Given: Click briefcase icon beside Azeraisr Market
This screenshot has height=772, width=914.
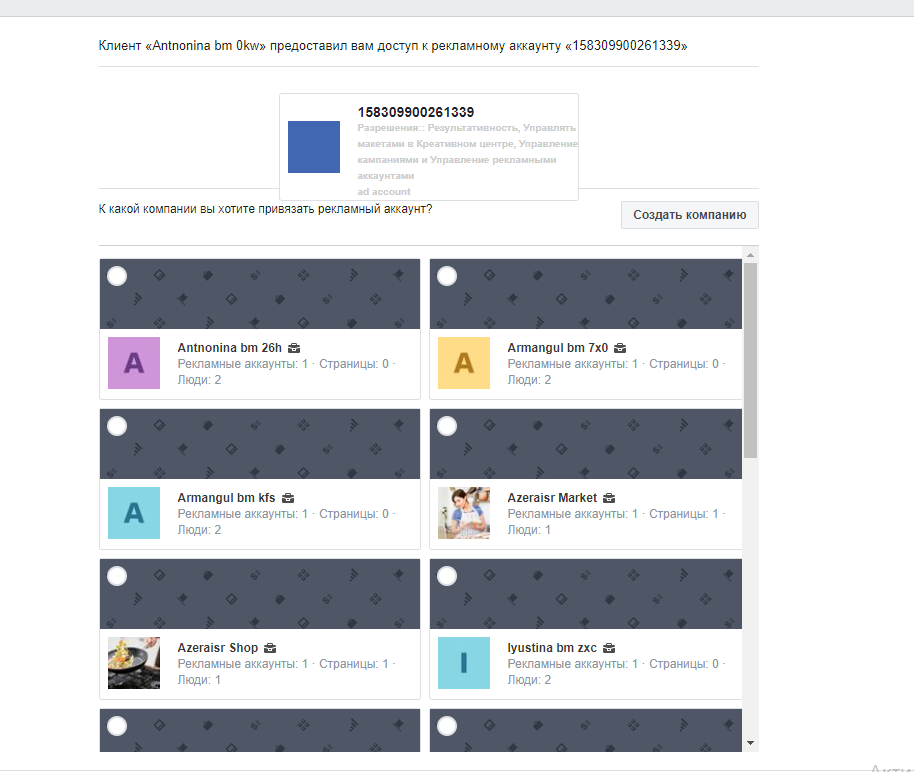Looking at the screenshot, I should tap(609, 498).
